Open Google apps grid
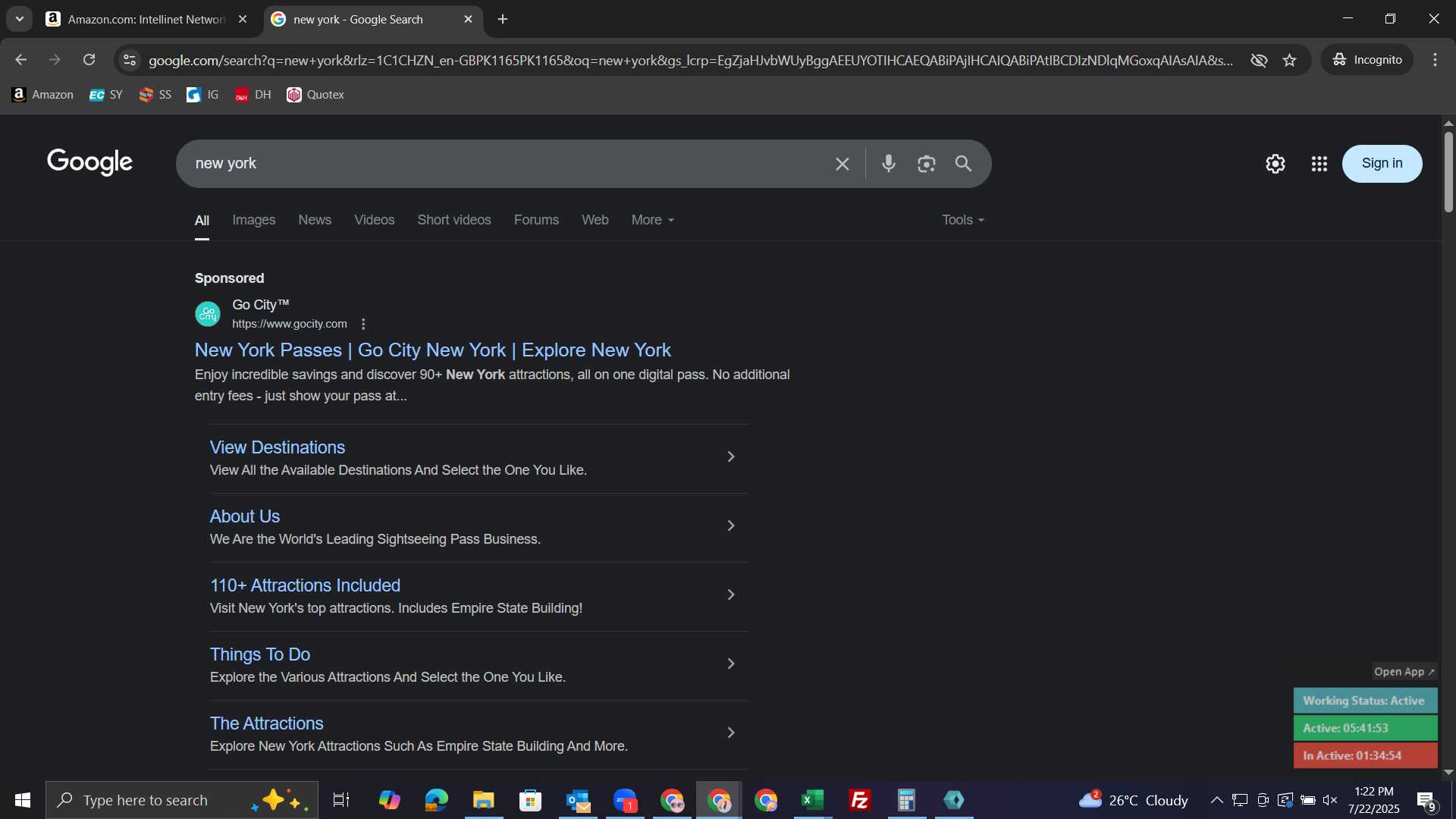Screen dimensions: 1456x819 (1319, 164)
